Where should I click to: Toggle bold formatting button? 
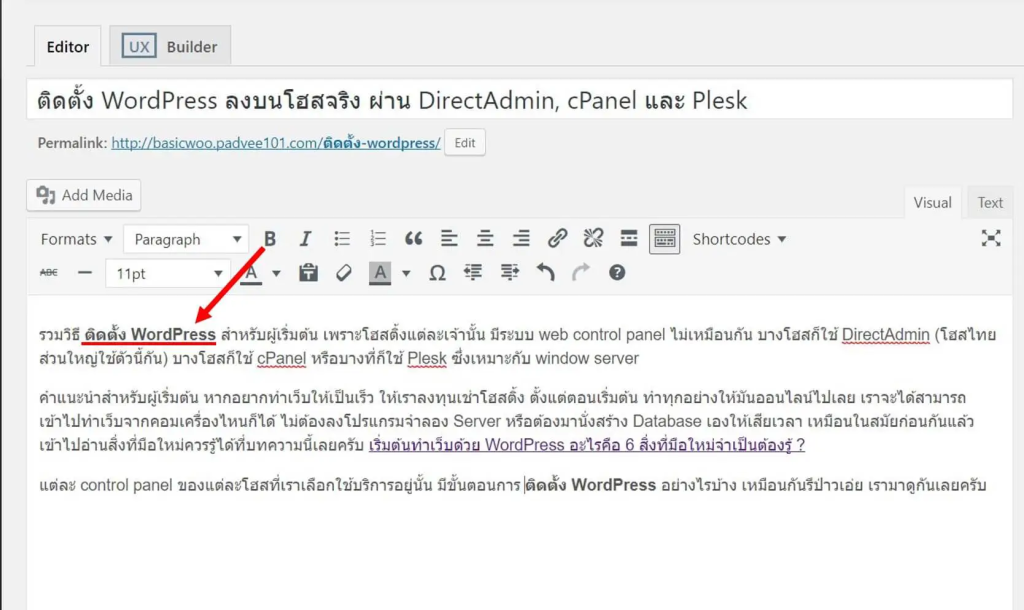point(270,239)
